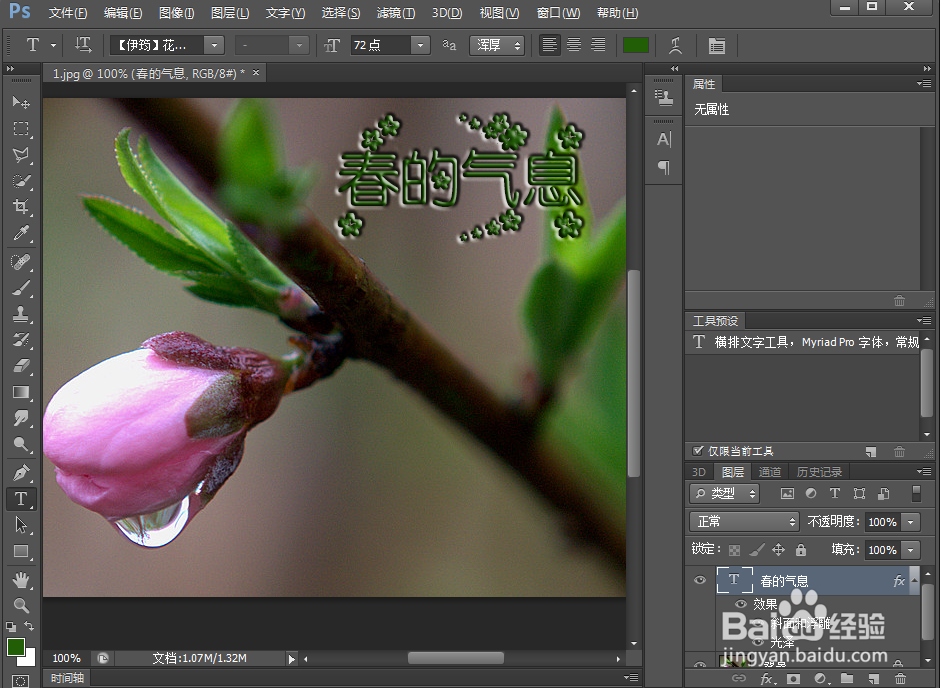Screen dimensions: 940x688
Task: Click the text color swatch
Action: click(x=636, y=45)
